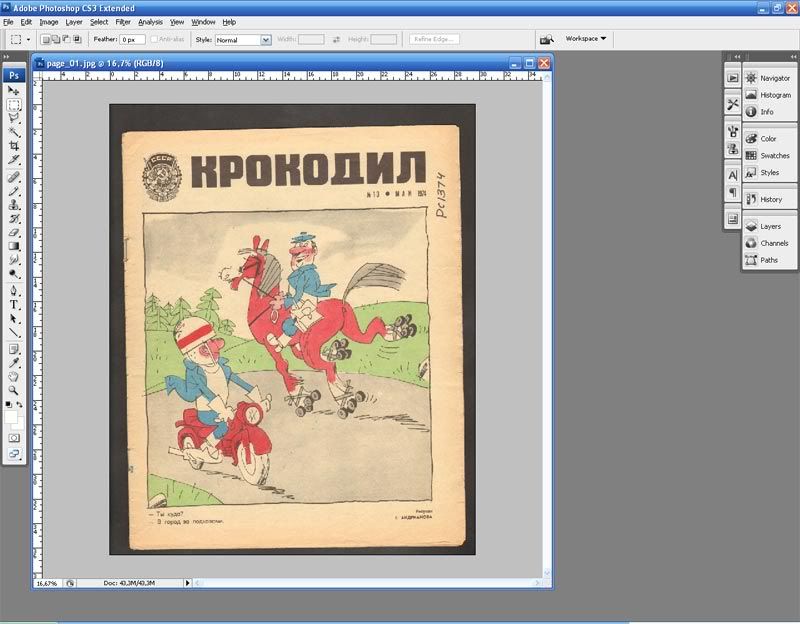Image resolution: width=800 pixels, height=624 pixels.
Task: Select the Clone Stamp tool
Action: point(14,205)
